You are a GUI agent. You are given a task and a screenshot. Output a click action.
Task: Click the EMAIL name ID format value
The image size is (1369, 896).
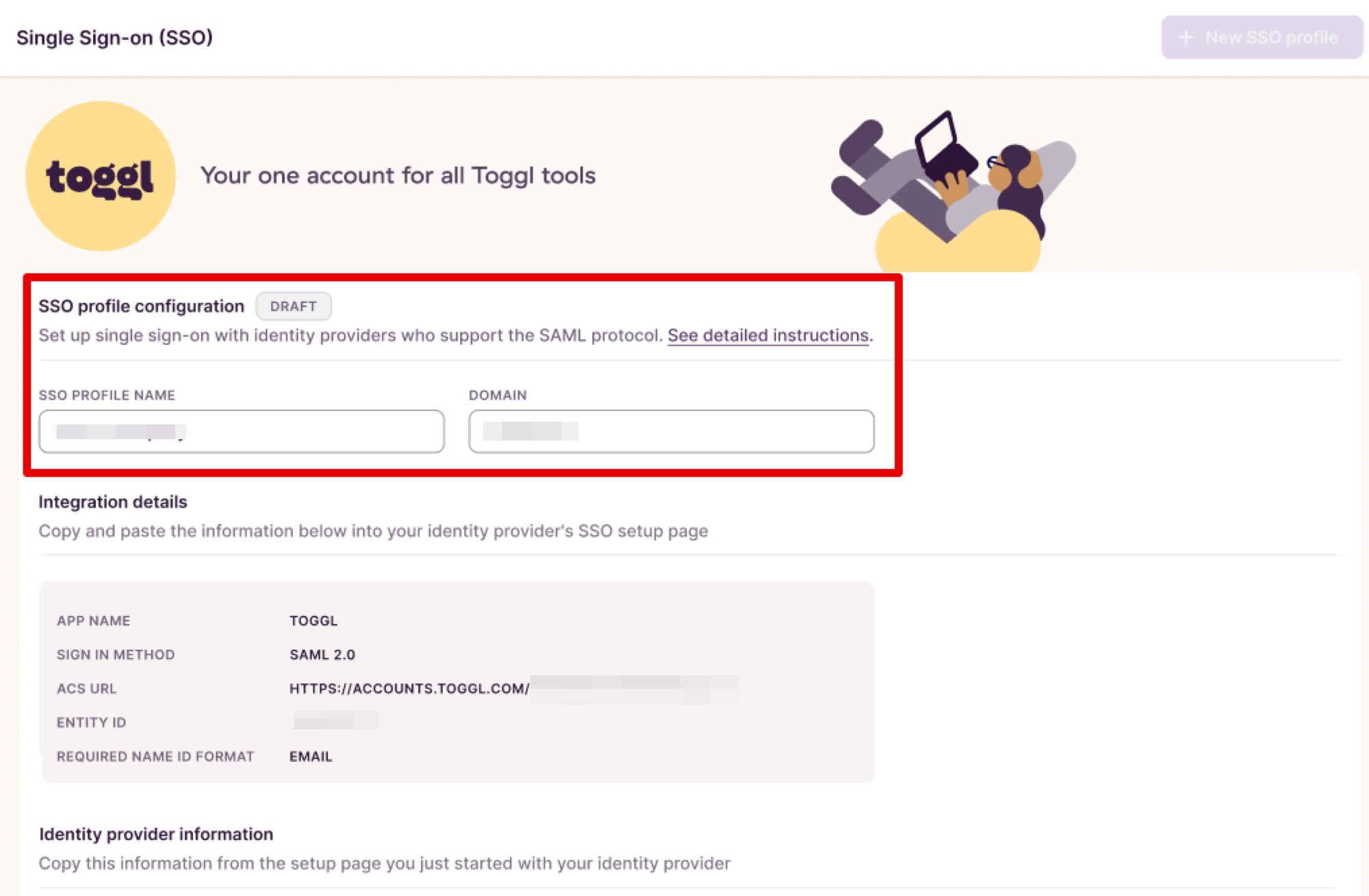(311, 756)
